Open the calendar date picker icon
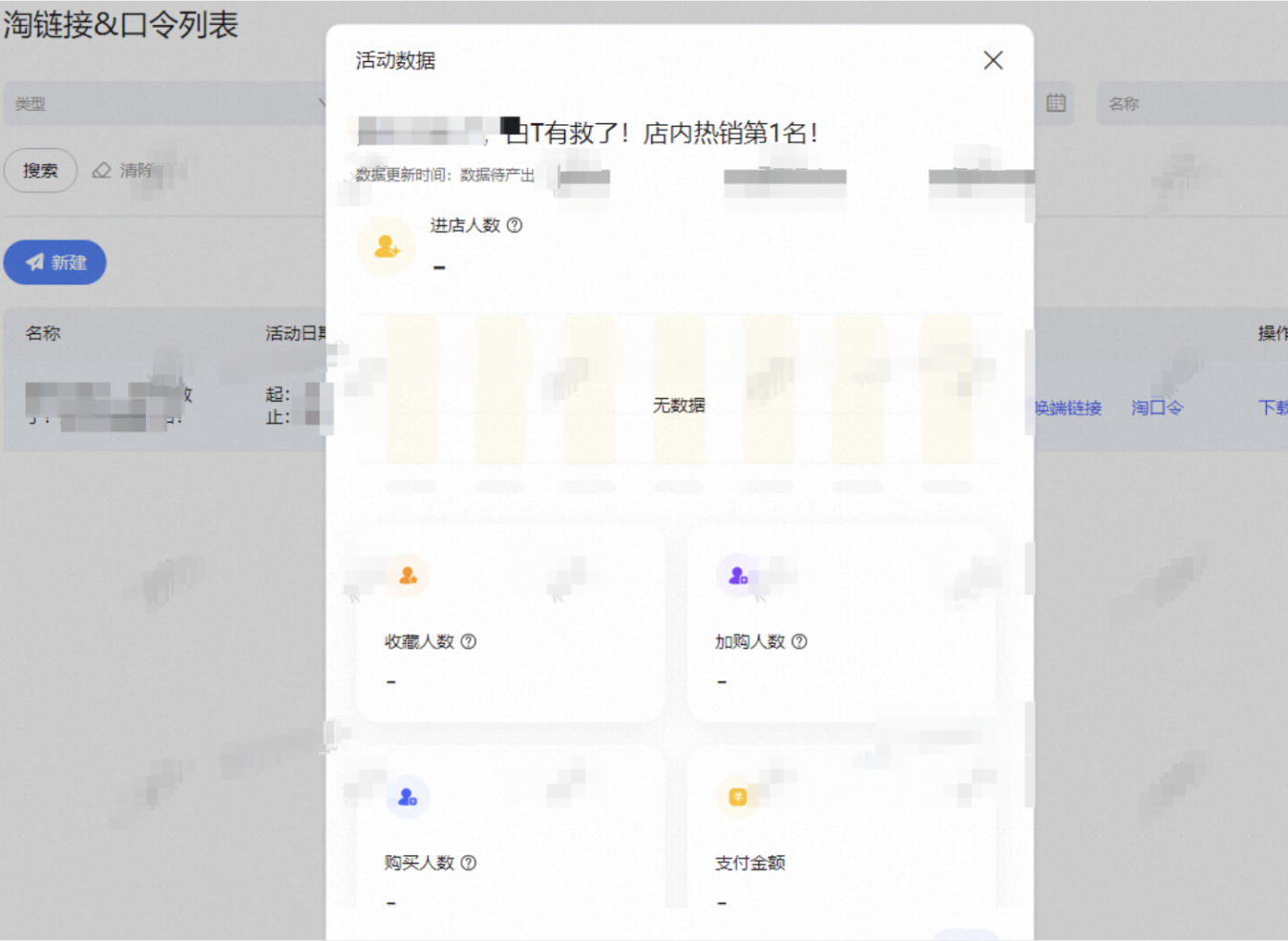Viewport: 1288px width, 941px height. tap(1056, 103)
